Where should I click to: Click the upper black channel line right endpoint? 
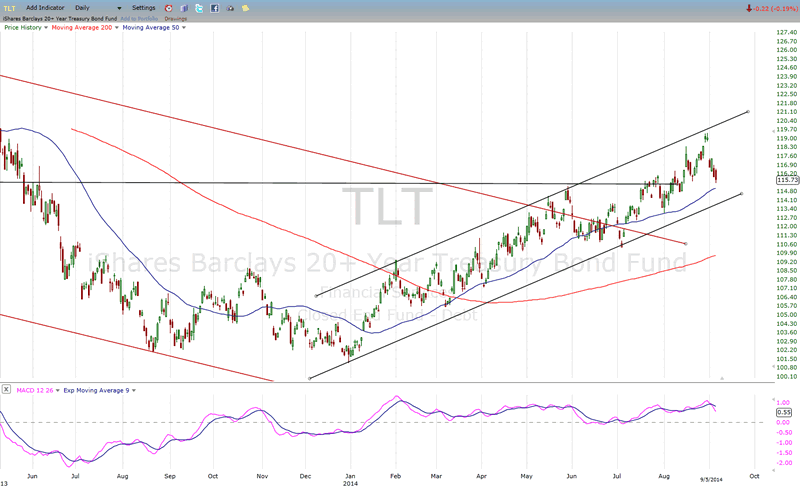coord(748,111)
